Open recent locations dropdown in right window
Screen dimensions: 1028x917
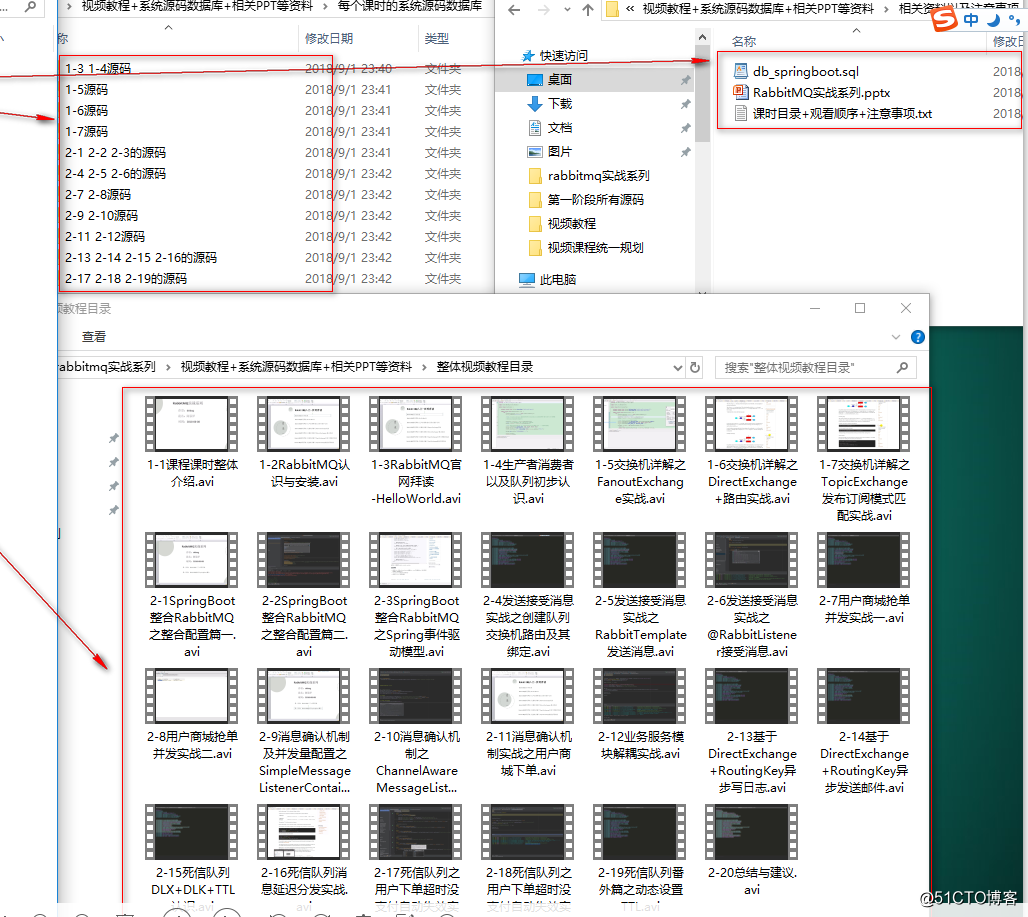[567, 9]
